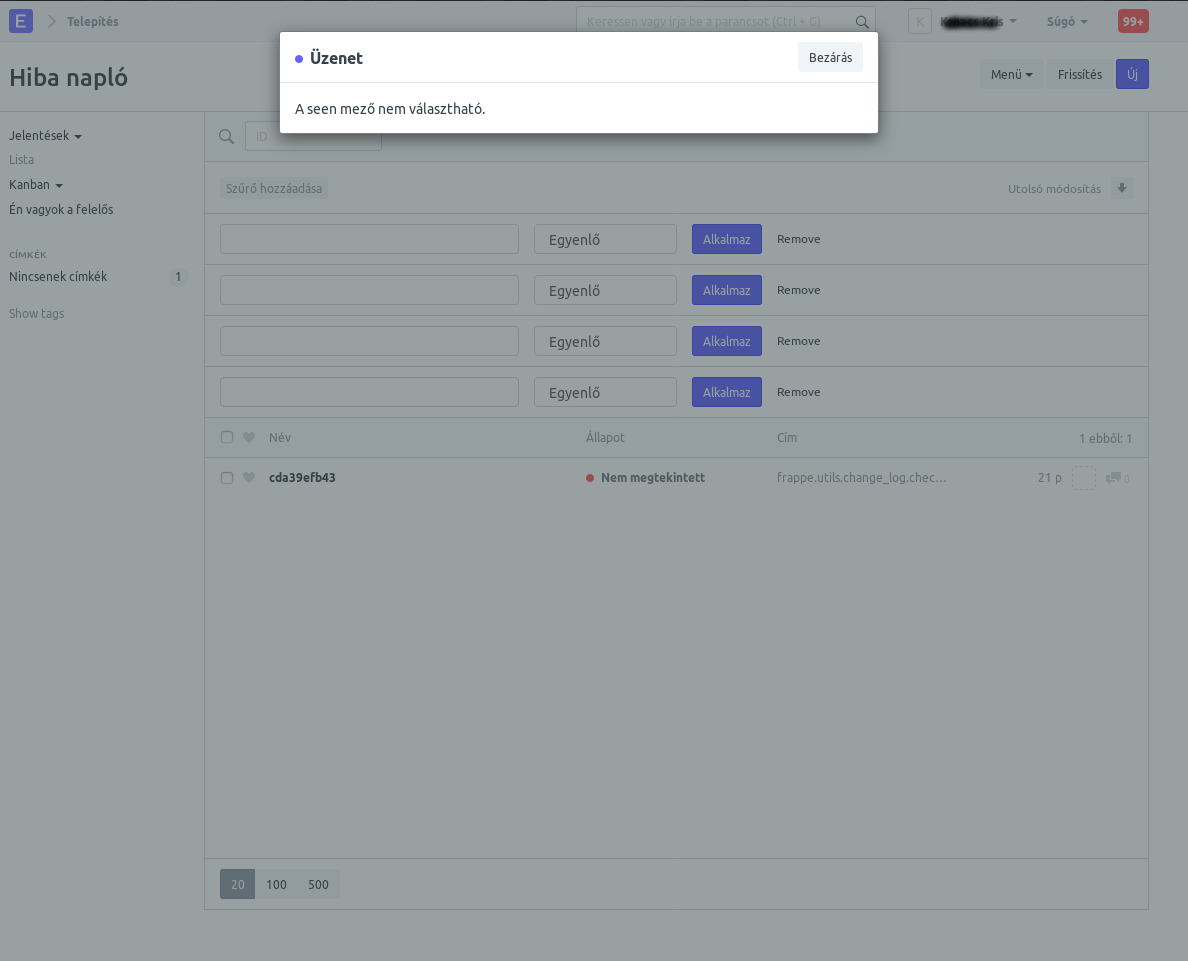Remove the second filter row

(799, 290)
